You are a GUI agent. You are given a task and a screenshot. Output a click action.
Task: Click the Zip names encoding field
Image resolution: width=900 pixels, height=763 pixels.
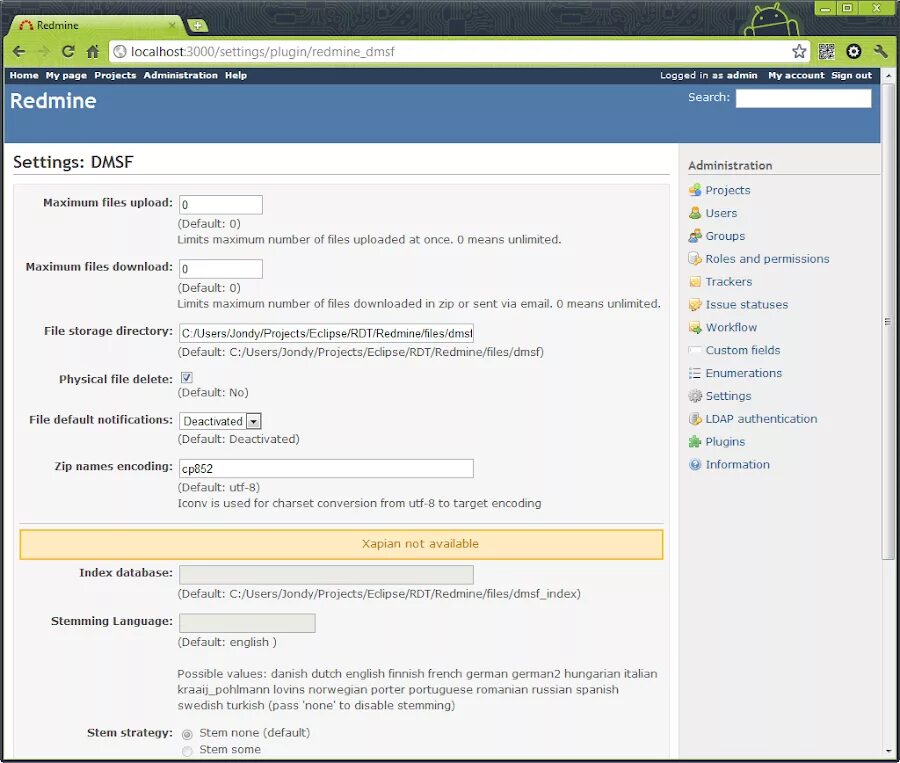pos(326,468)
